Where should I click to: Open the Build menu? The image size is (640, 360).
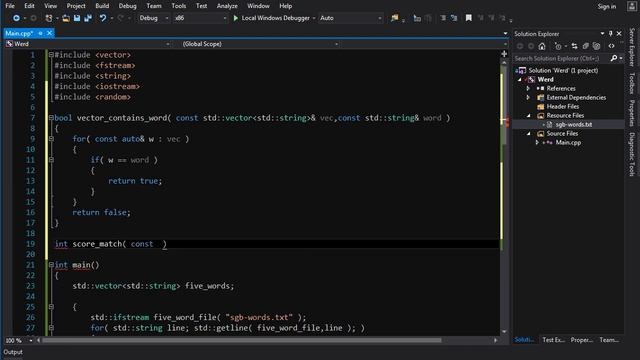(102, 6)
